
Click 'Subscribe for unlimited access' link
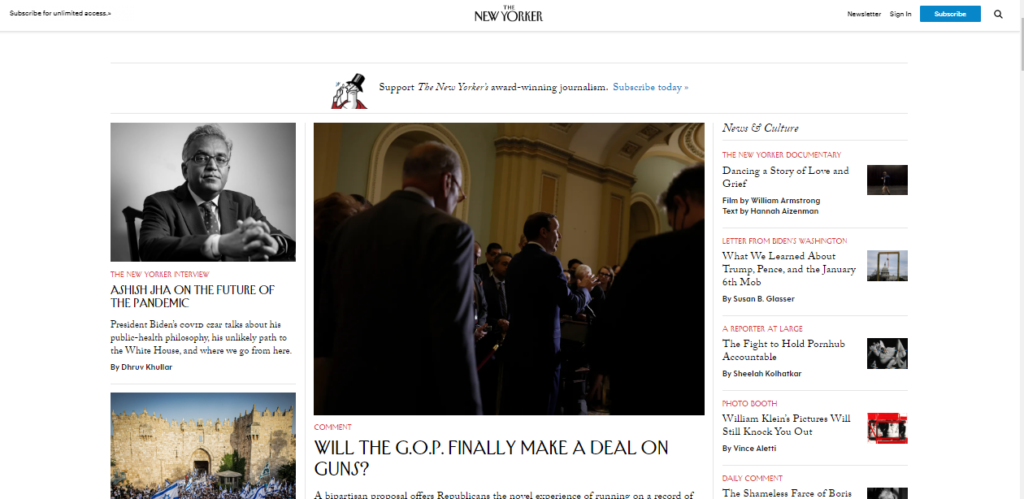tap(60, 13)
